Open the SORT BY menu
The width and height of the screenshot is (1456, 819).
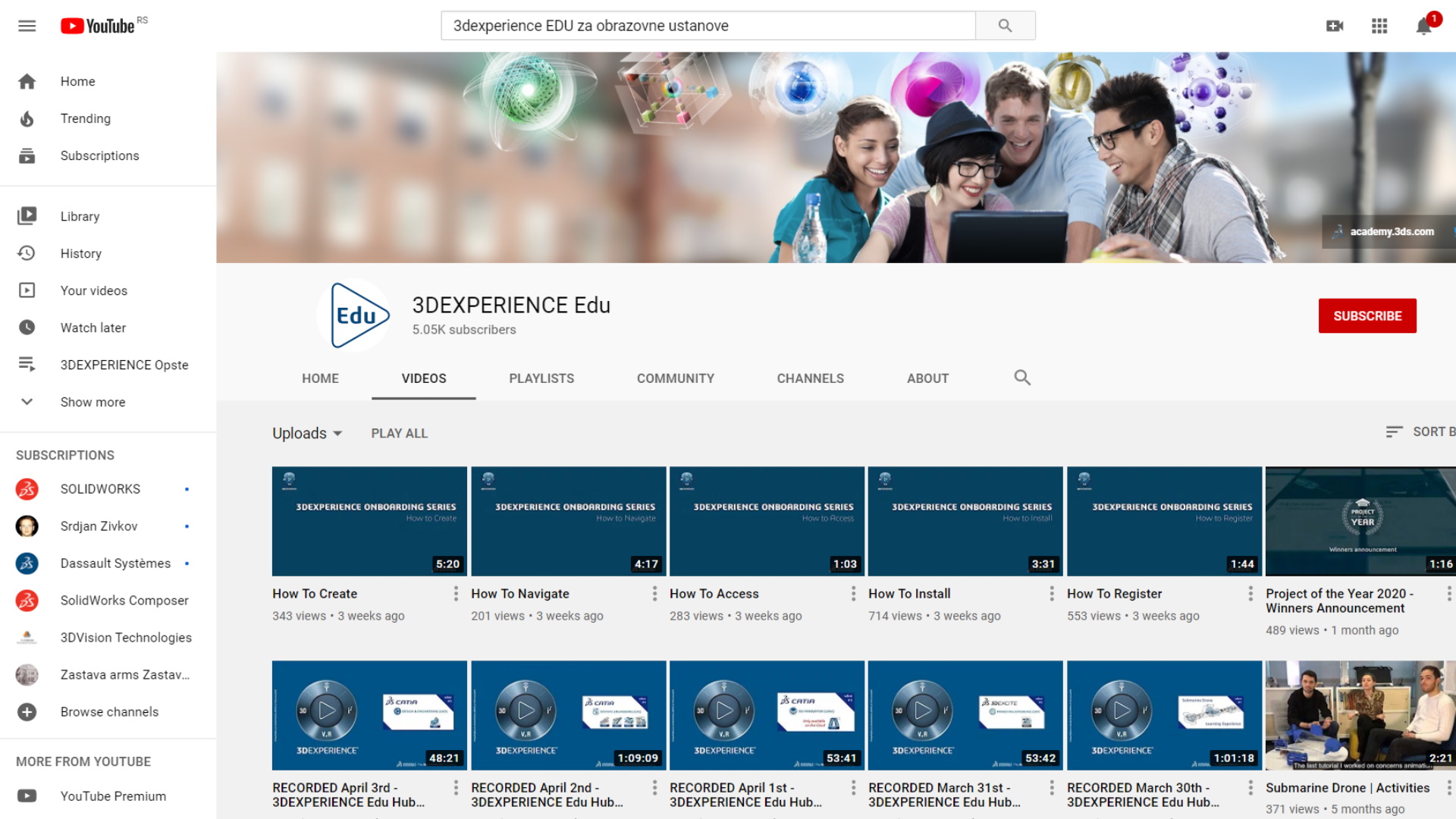coord(1420,431)
